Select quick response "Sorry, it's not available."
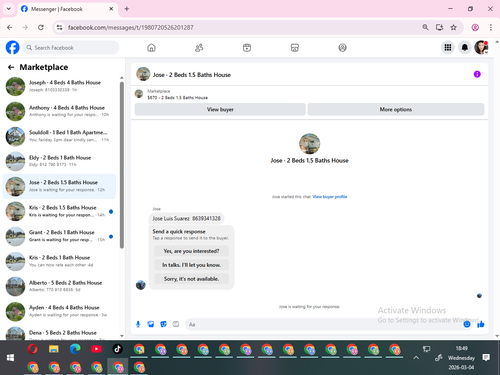 (191, 279)
